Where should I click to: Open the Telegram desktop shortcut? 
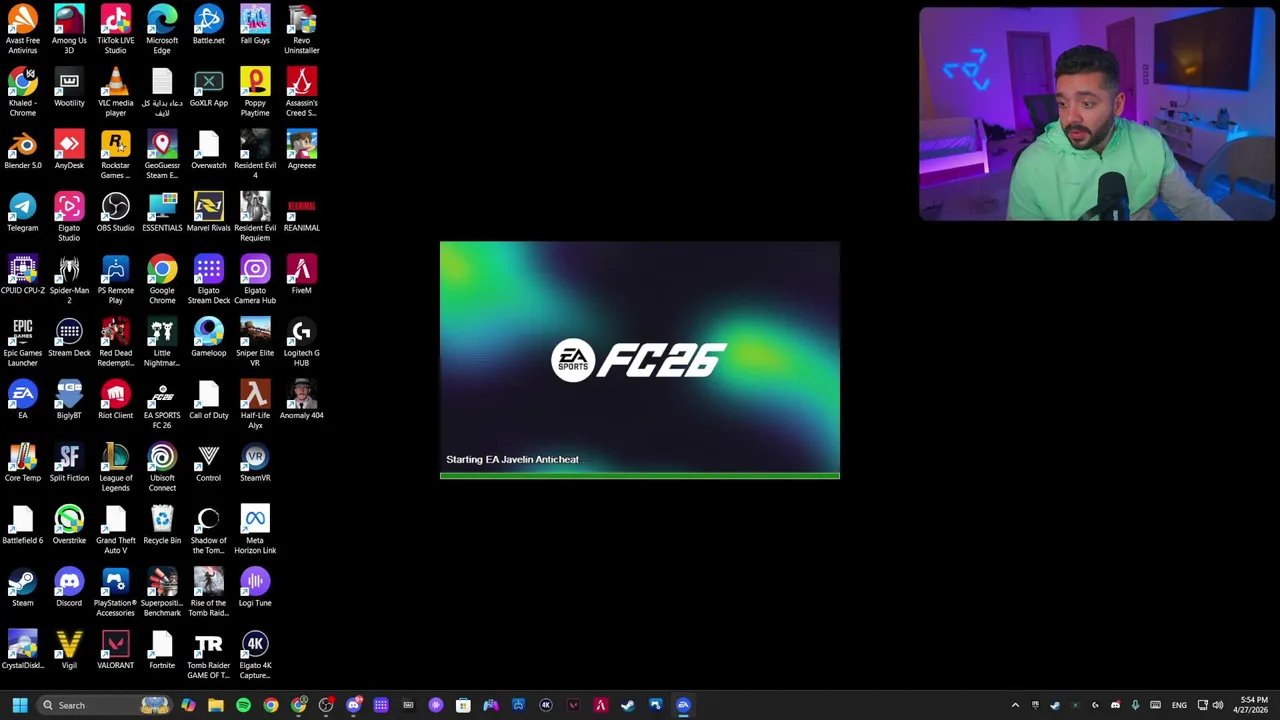click(x=22, y=213)
